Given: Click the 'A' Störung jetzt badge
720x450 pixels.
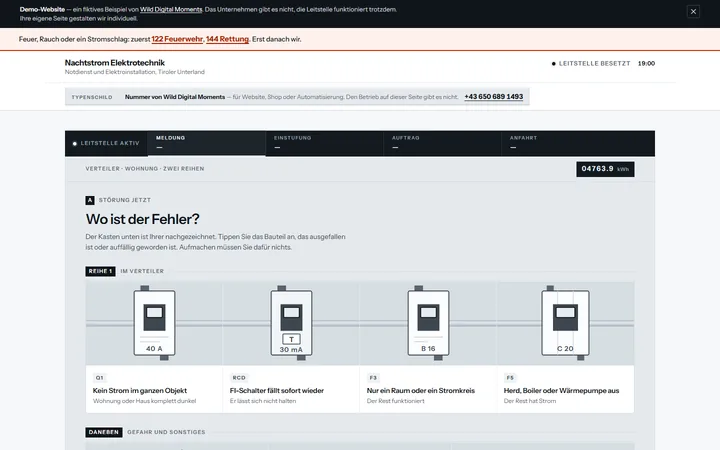Looking at the screenshot, I should (x=90, y=200).
